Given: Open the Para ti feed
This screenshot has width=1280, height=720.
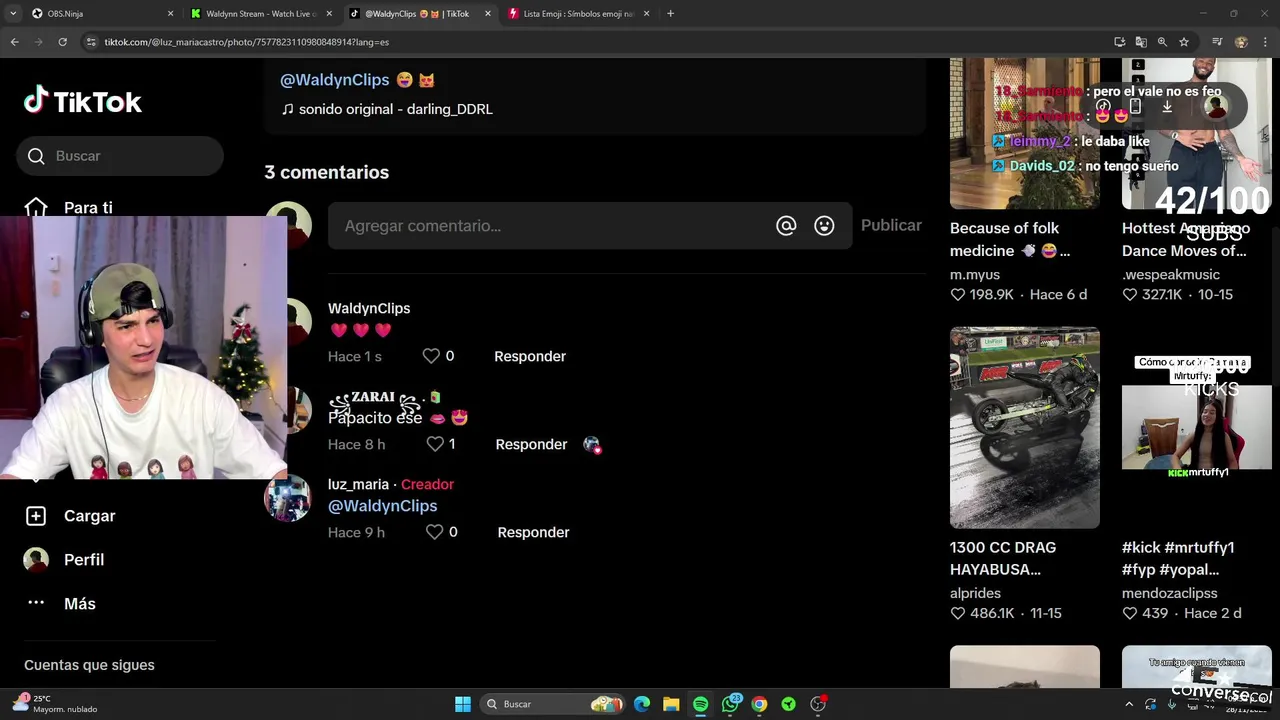Looking at the screenshot, I should click(x=88, y=208).
